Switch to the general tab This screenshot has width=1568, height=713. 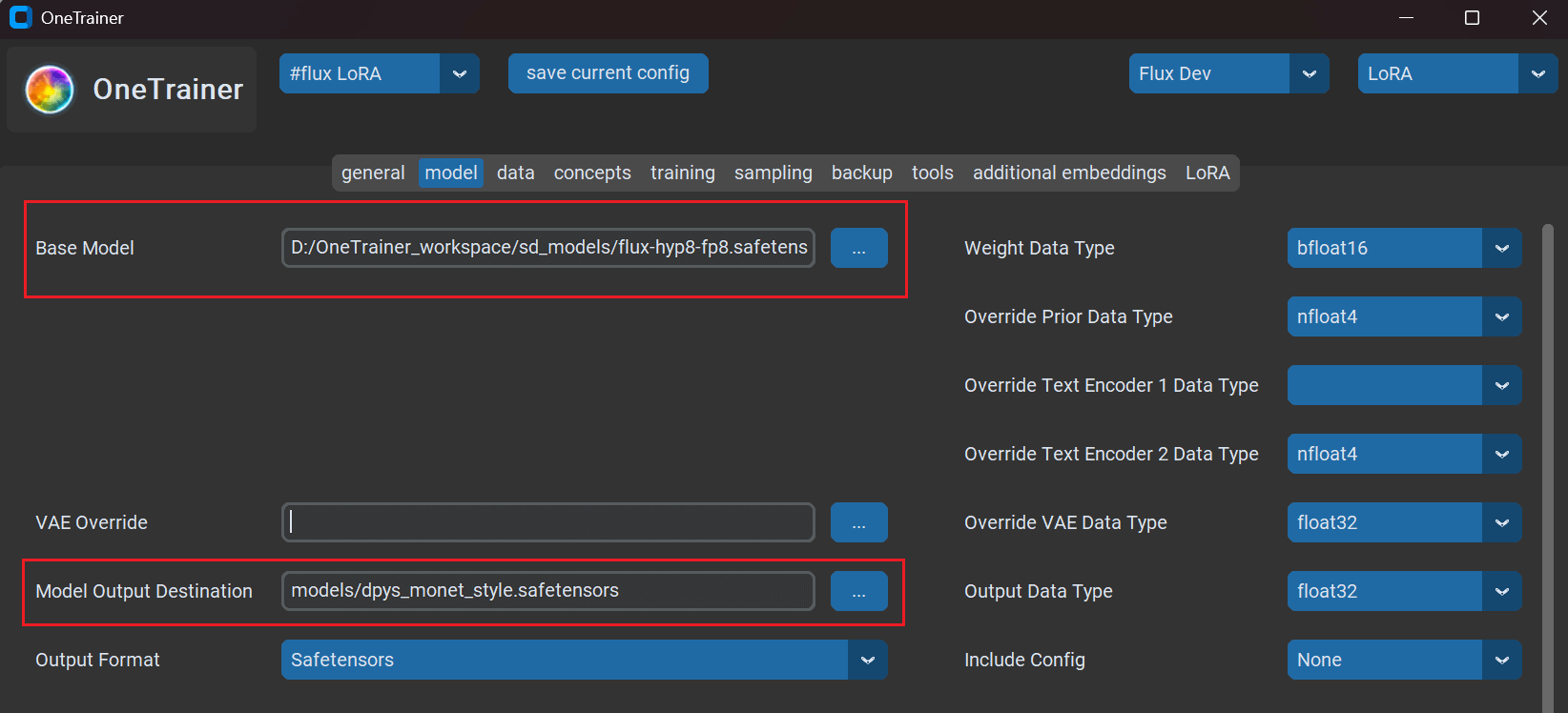[x=373, y=173]
